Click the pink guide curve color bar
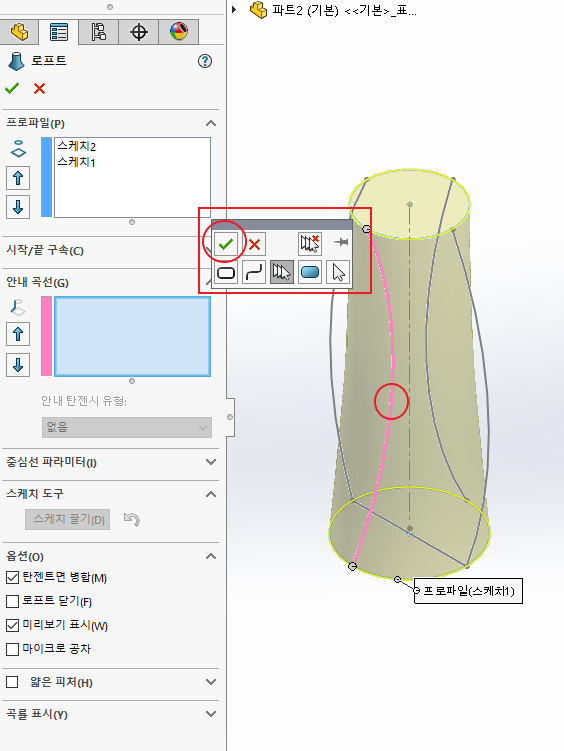Screen dimensions: 564x751 46,336
